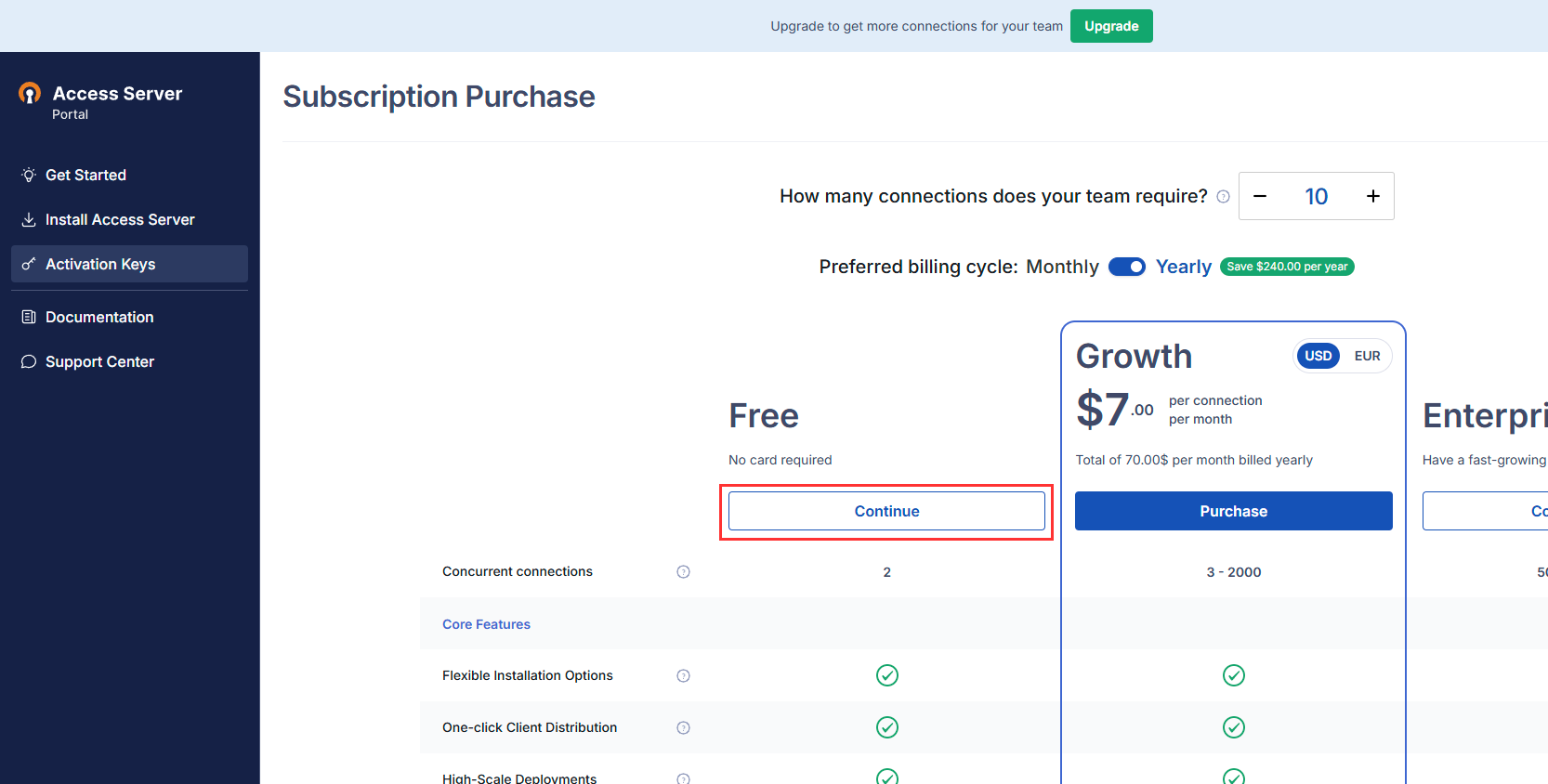Click the info icon for High-Scale Deployments
The image size is (1548, 784).
[x=683, y=778]
